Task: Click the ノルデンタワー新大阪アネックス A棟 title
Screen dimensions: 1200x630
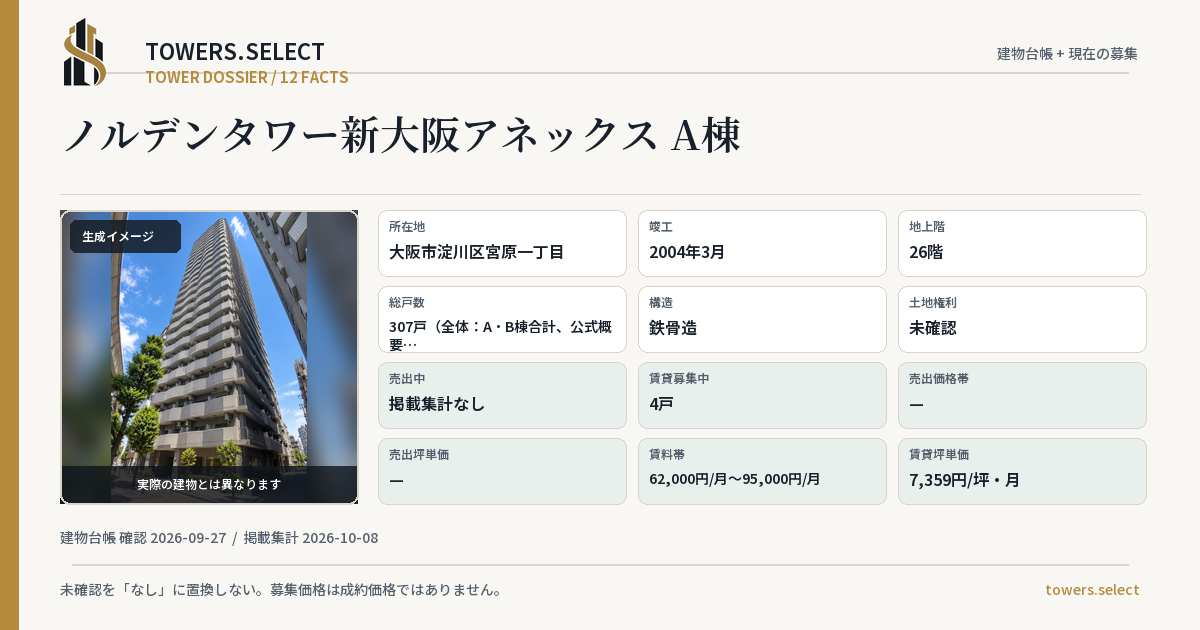Action: (401, 136)
